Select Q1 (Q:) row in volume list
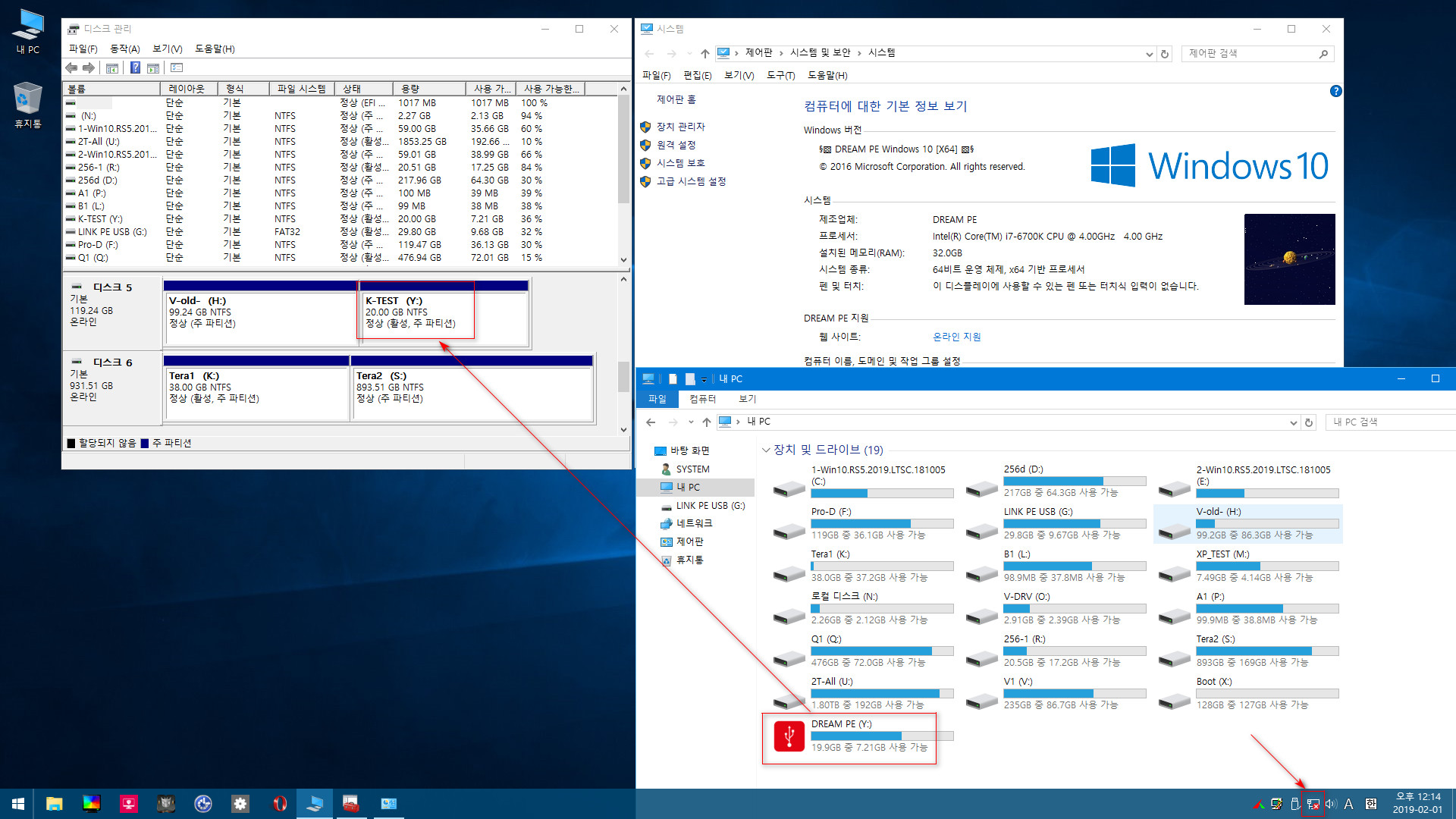 (x=341, y=258)
